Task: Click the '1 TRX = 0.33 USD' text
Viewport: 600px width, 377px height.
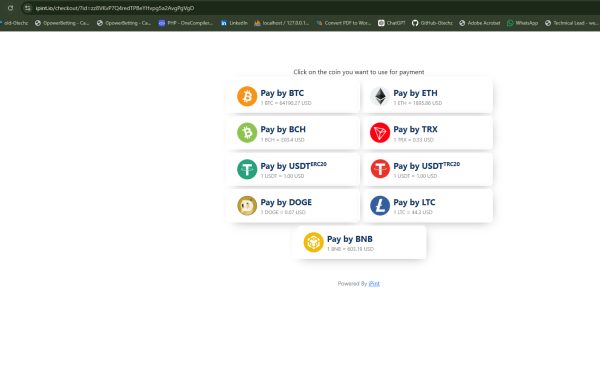Action: tap(414, 140)
